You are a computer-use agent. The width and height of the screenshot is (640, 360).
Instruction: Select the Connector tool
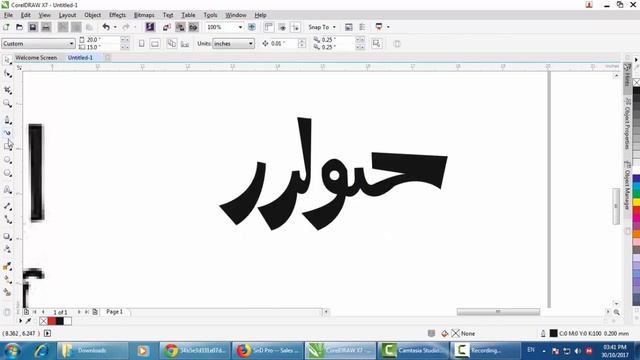pos(7,220)
